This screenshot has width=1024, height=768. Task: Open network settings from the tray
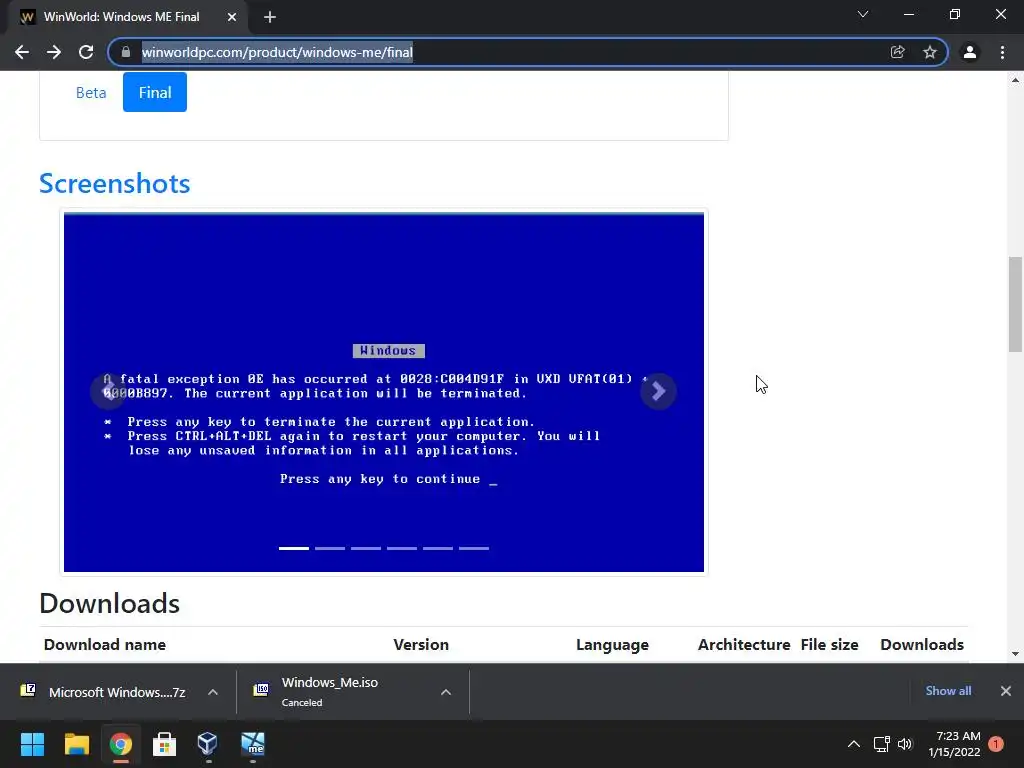(882, 744)
